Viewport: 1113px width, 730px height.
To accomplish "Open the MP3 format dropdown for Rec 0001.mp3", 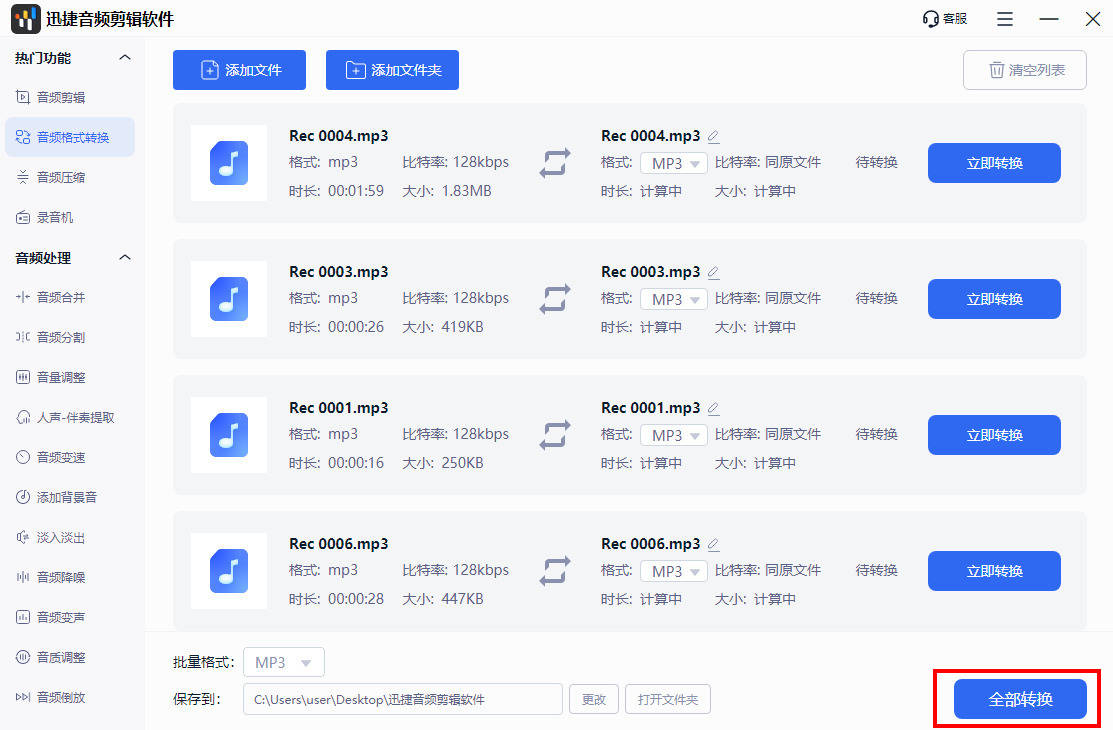I will pos(674,435).
